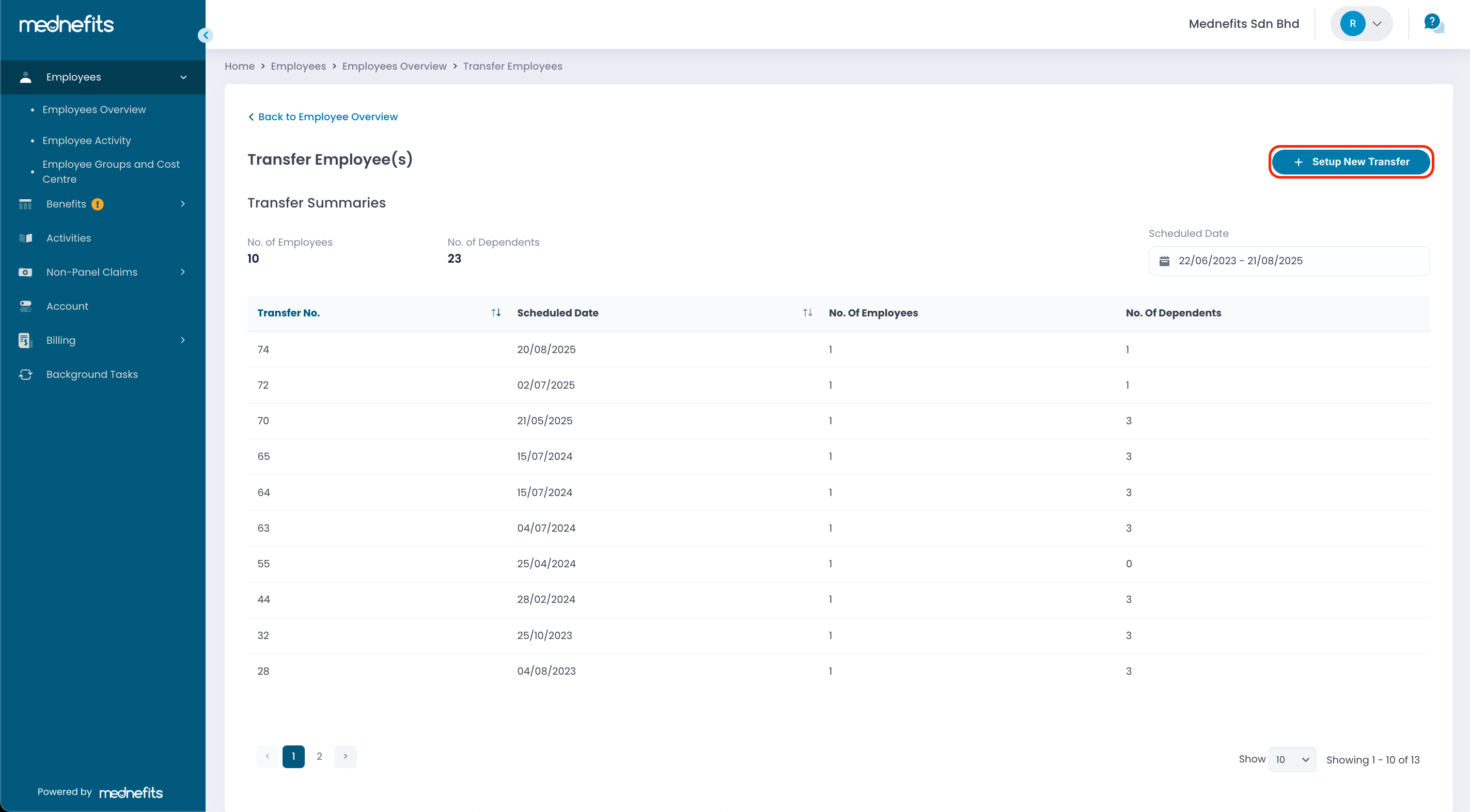Click the calendar icon in Scheduled Date
Image resolution: width=1470 pixels, height=812 pixels.
click(x=1164, y=261)
